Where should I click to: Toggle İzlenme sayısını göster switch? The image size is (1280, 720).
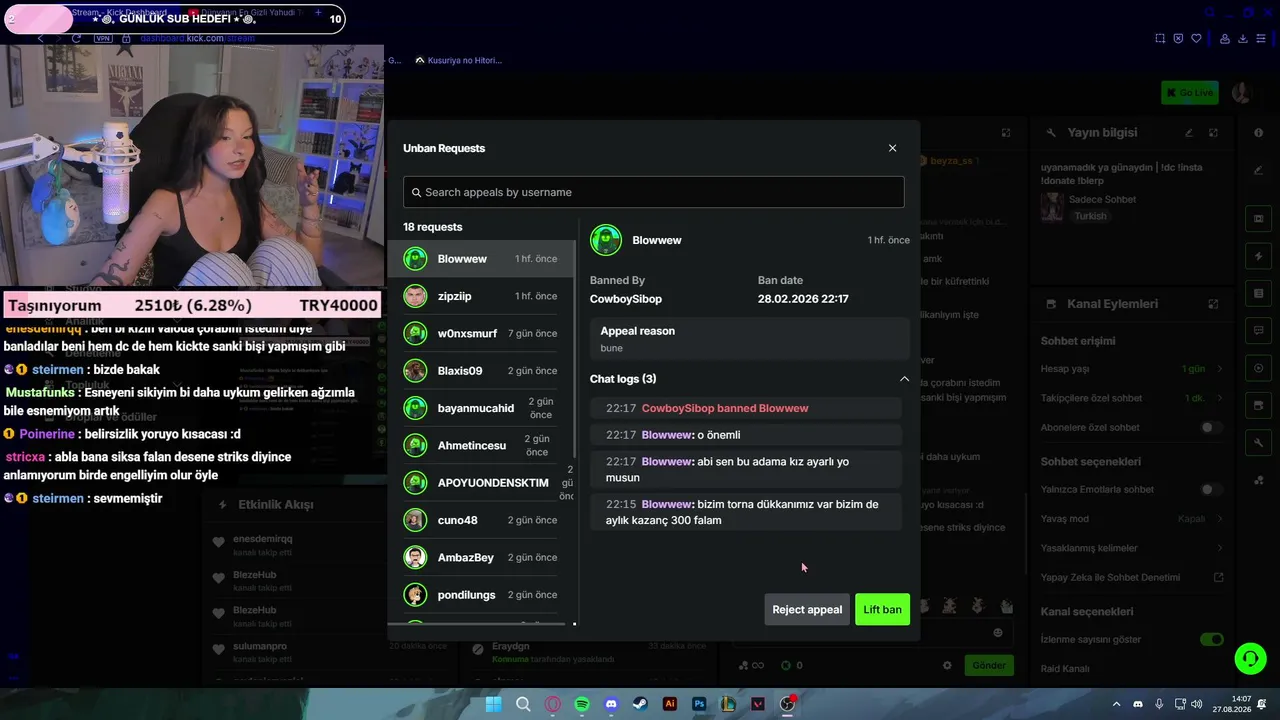click(x=1211, y=640)
